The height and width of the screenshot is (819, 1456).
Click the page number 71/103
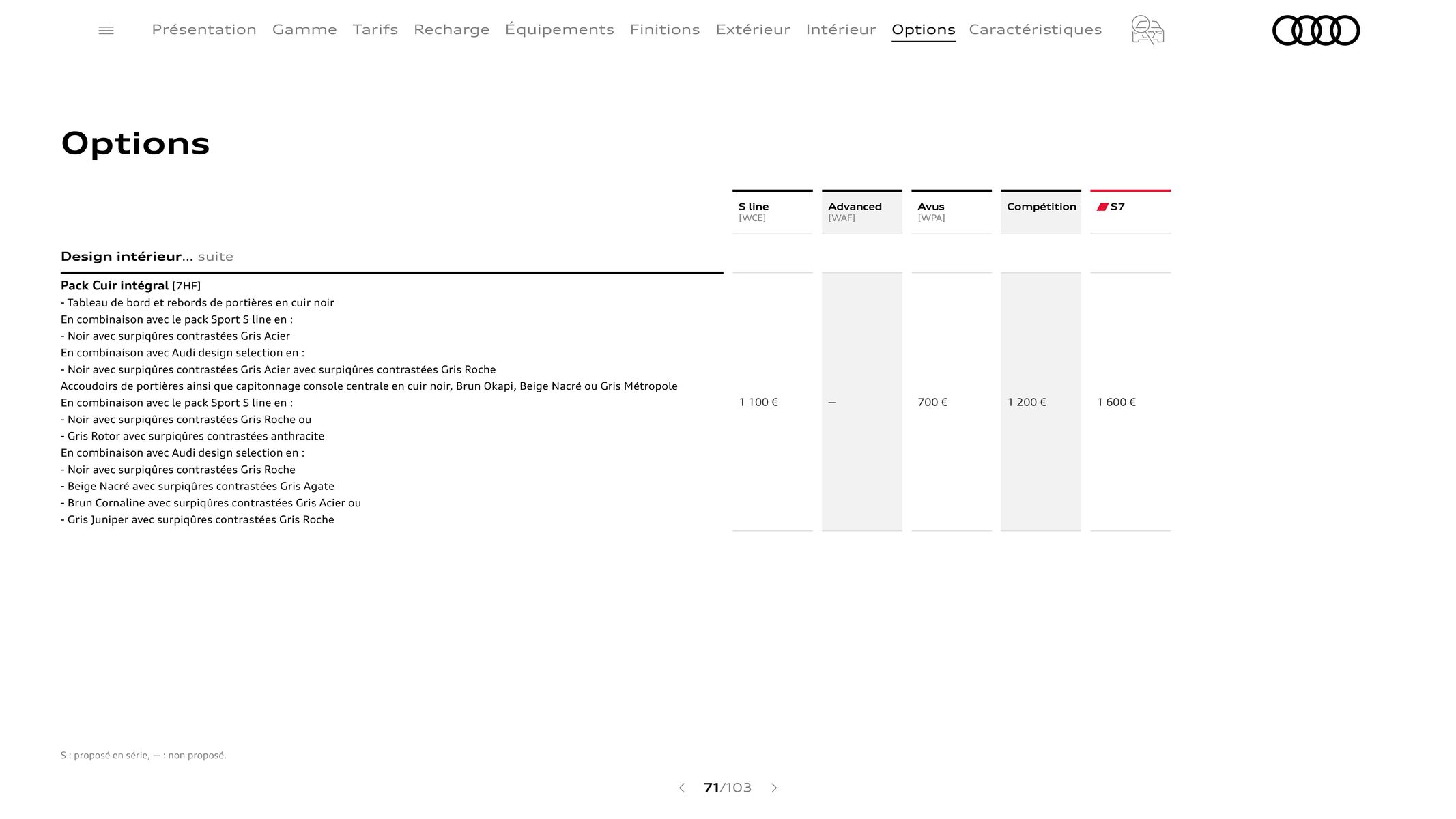tap(727, 788)
